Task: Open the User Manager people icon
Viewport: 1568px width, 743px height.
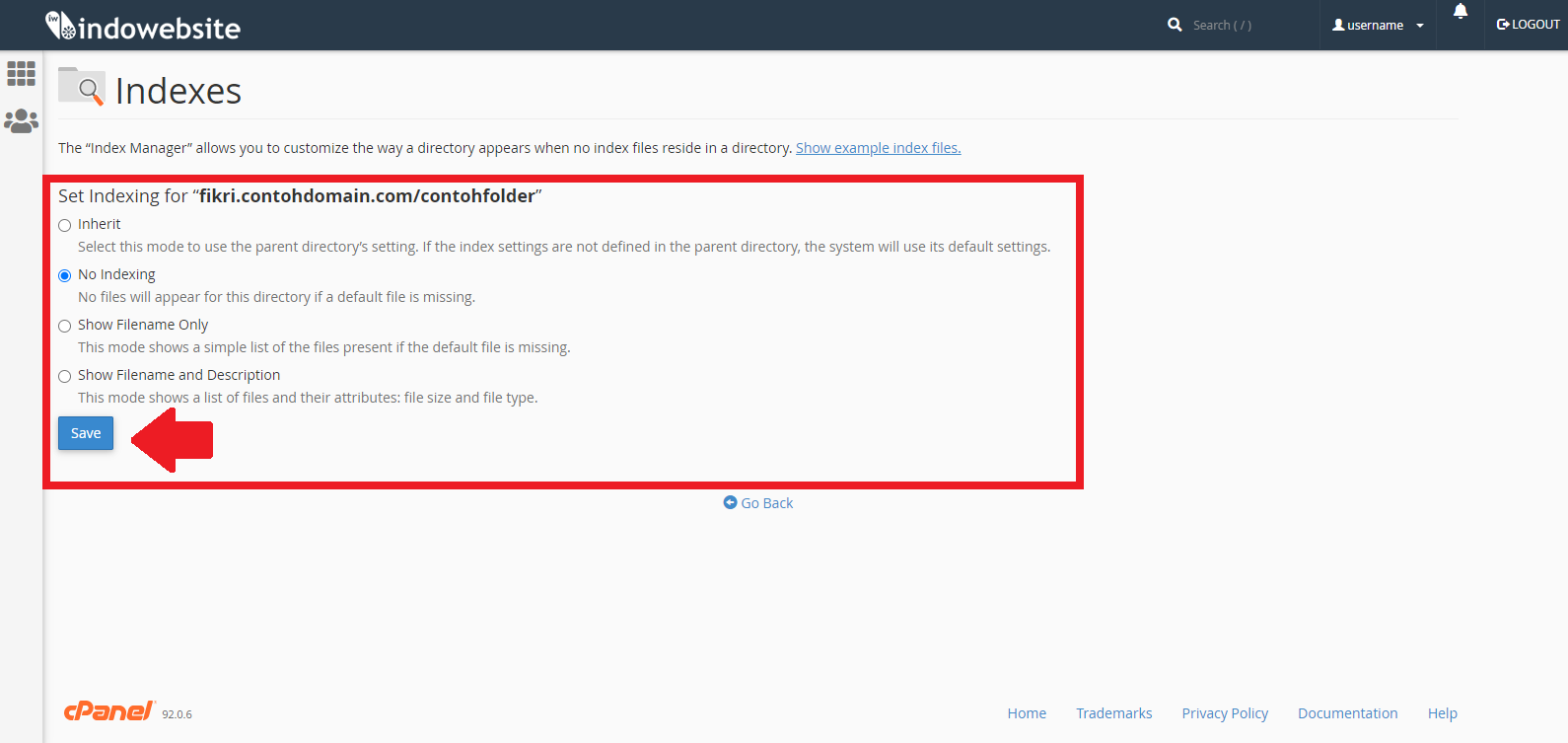Action: [21, 121]
